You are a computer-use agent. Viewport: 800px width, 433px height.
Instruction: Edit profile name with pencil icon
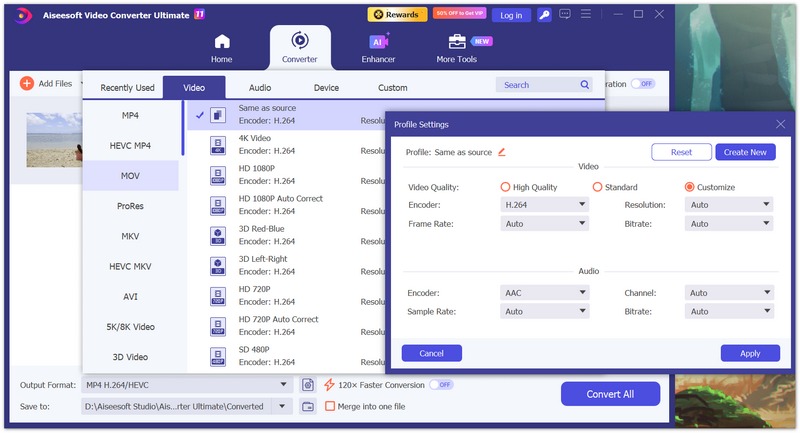point(502,152)
